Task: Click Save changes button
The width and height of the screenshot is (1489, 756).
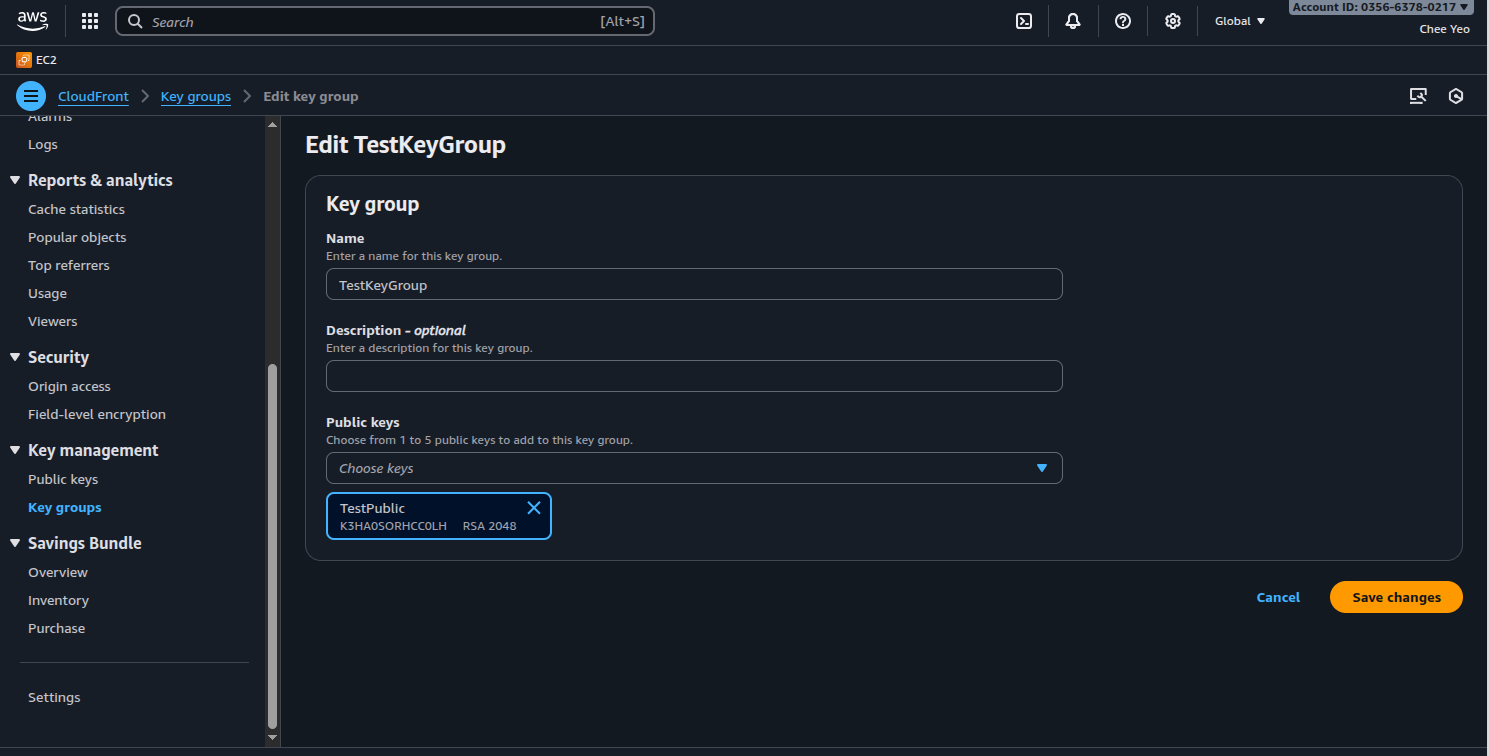Action: 1396,597
